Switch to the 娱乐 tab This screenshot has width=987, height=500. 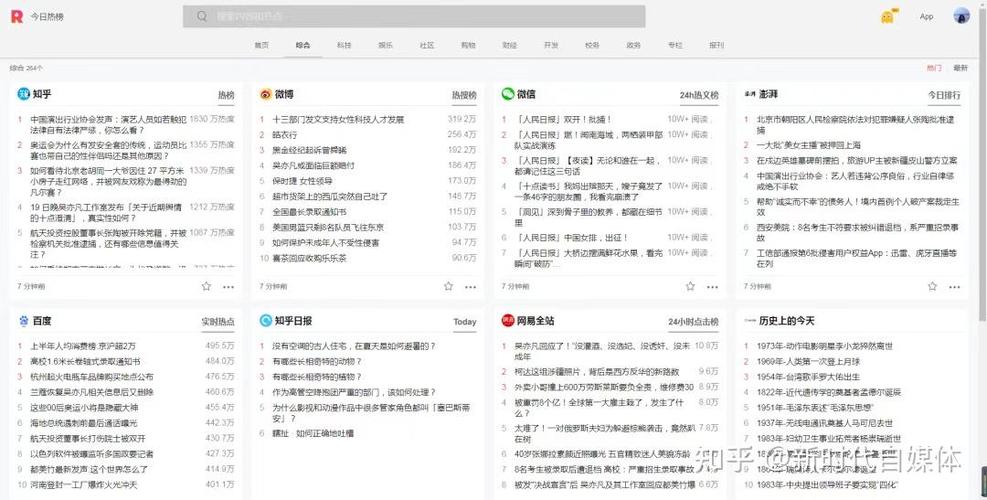(x=385, y=45)
